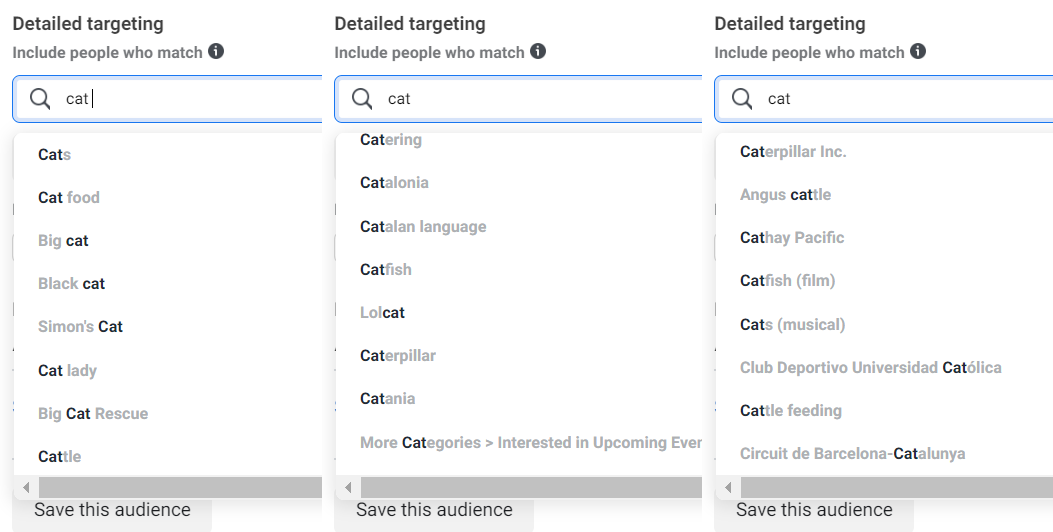Click Save this audience below the Cattle feeding list
The image size is (1053, 532).
tap(814, 510)
